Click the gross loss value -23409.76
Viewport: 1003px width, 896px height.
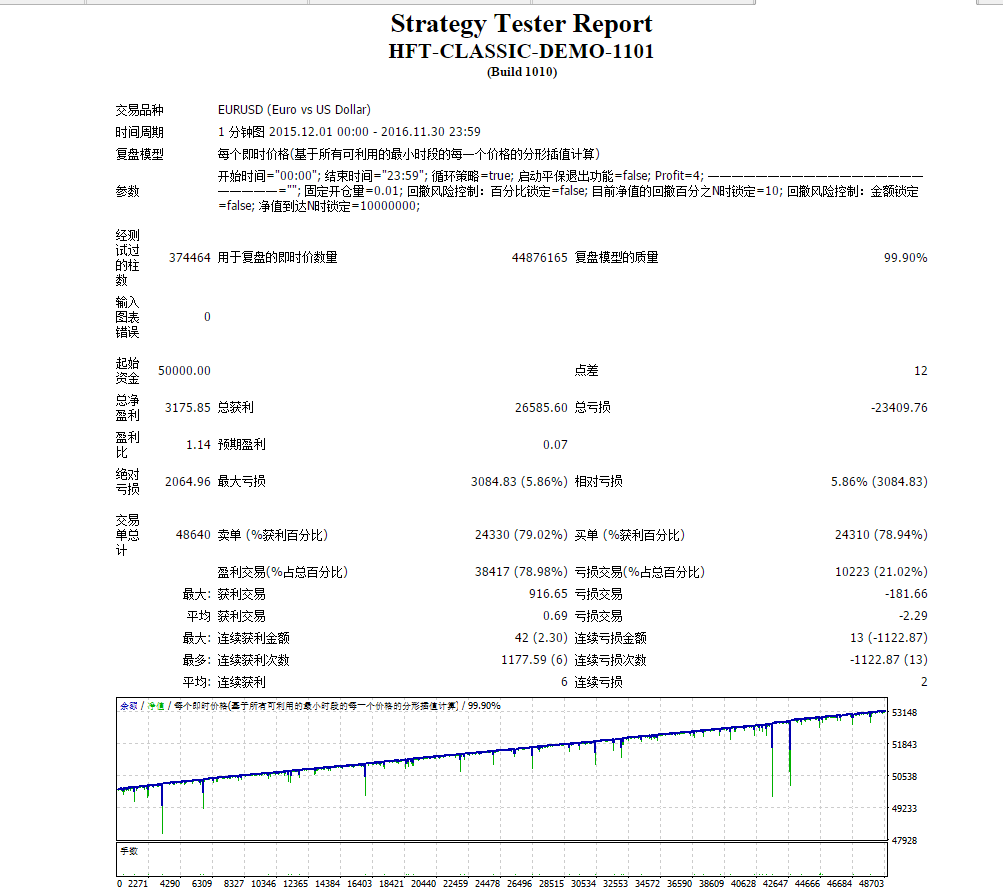point(899,407)
